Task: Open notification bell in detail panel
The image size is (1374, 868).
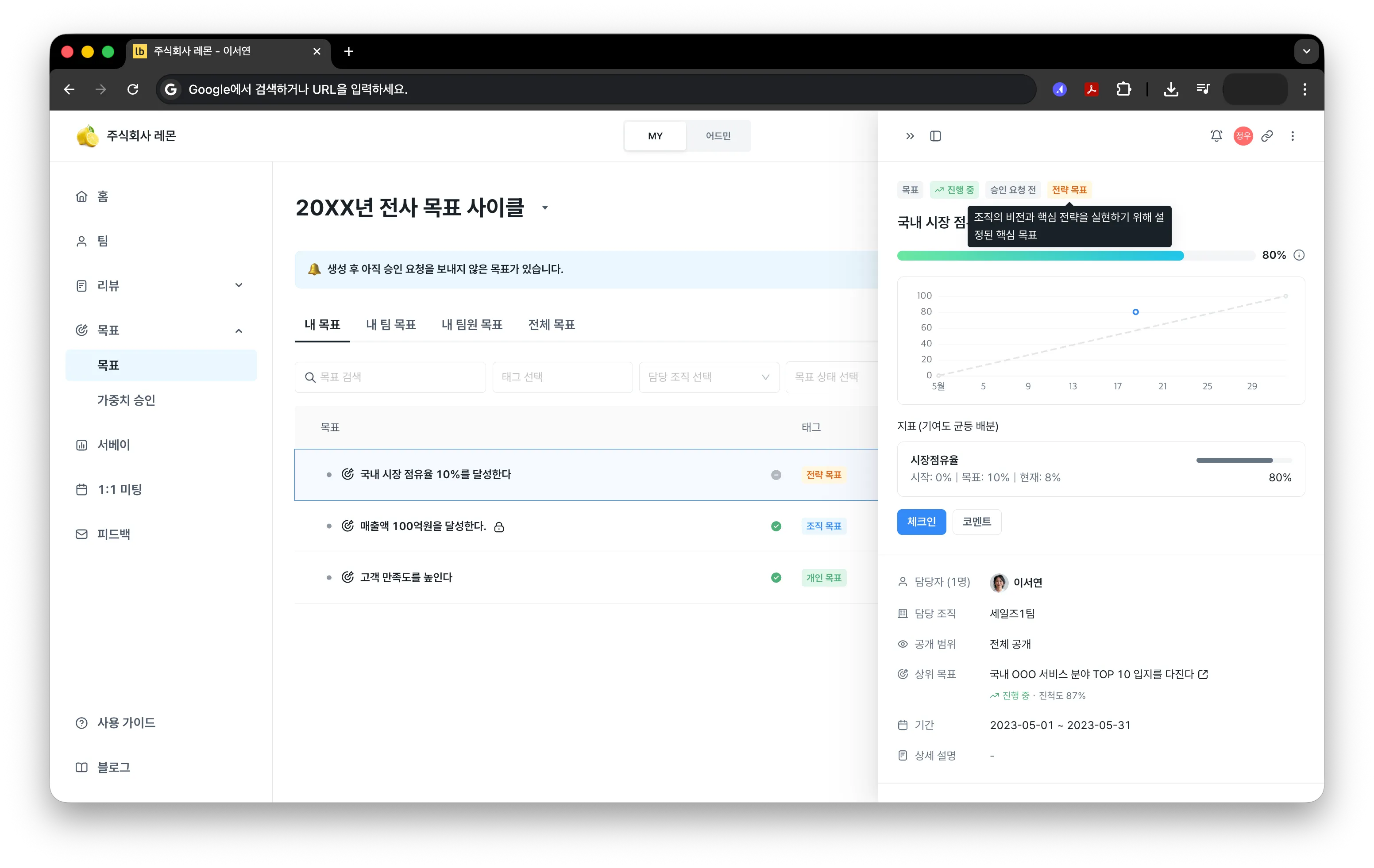Action: point(1216,136)
